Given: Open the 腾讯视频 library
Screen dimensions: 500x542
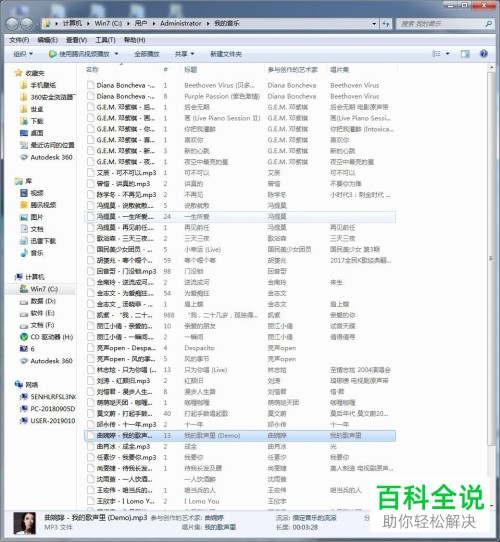Looking at the screenshot, I should pos(38,205).
